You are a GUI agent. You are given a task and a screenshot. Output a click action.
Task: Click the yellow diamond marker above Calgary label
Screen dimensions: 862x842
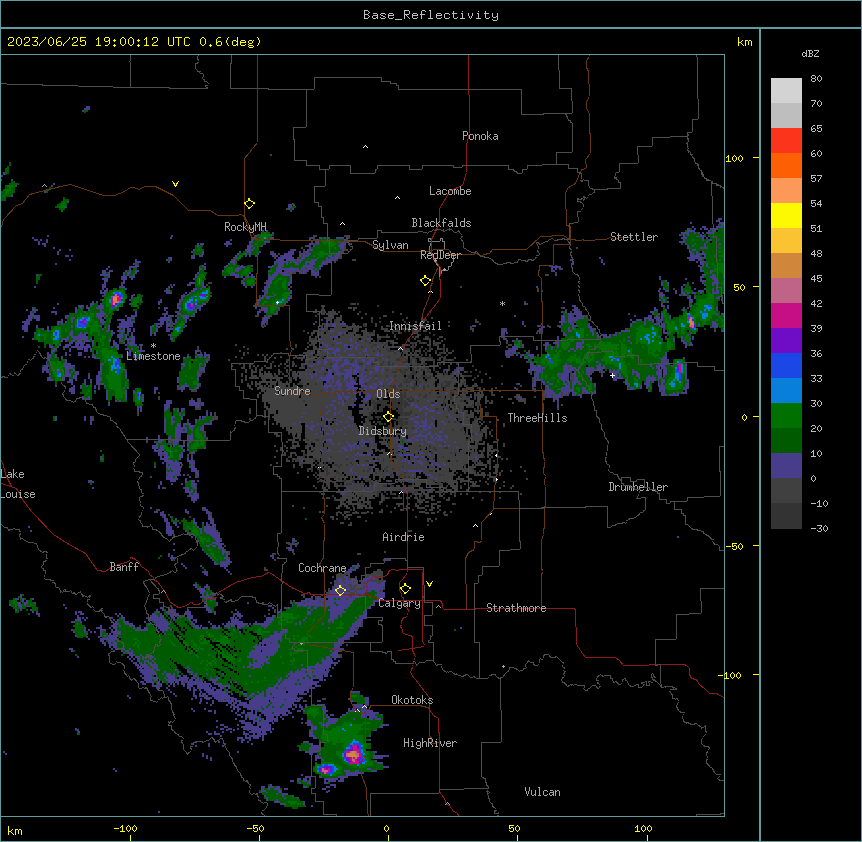[x=405, y=589]
